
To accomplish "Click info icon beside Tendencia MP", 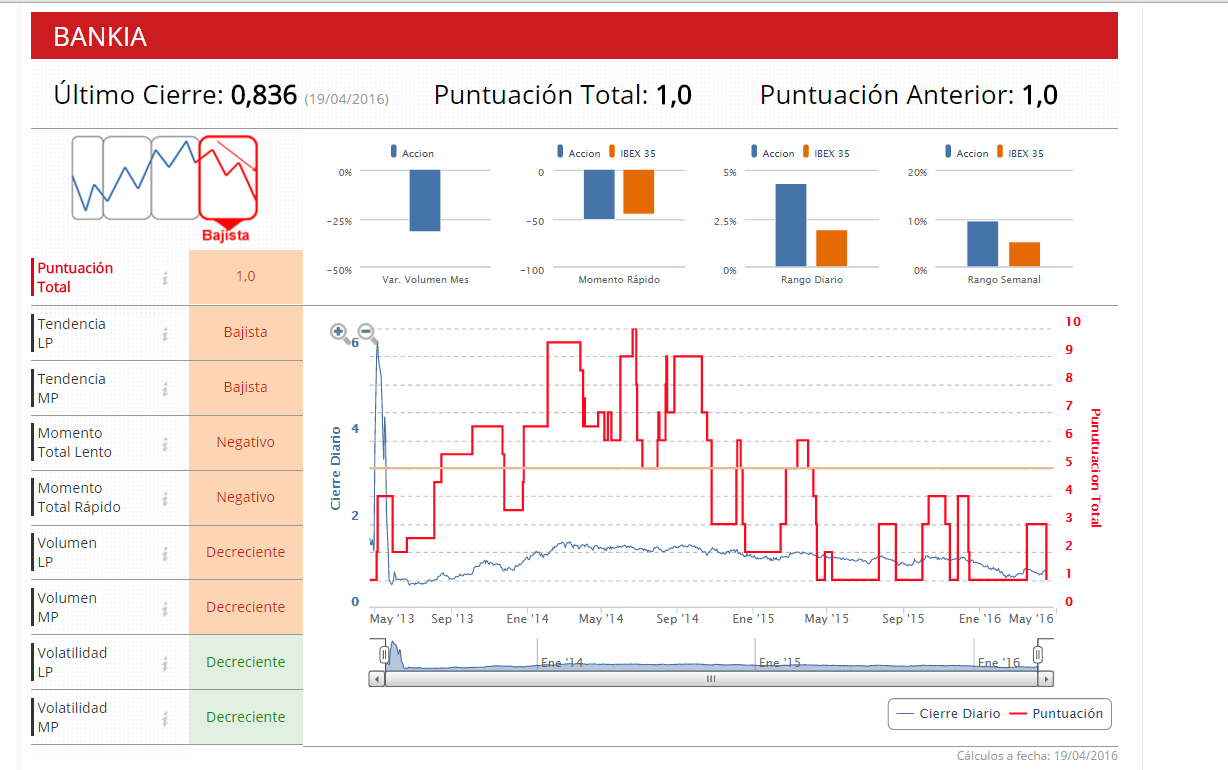I will pos(165,389).
